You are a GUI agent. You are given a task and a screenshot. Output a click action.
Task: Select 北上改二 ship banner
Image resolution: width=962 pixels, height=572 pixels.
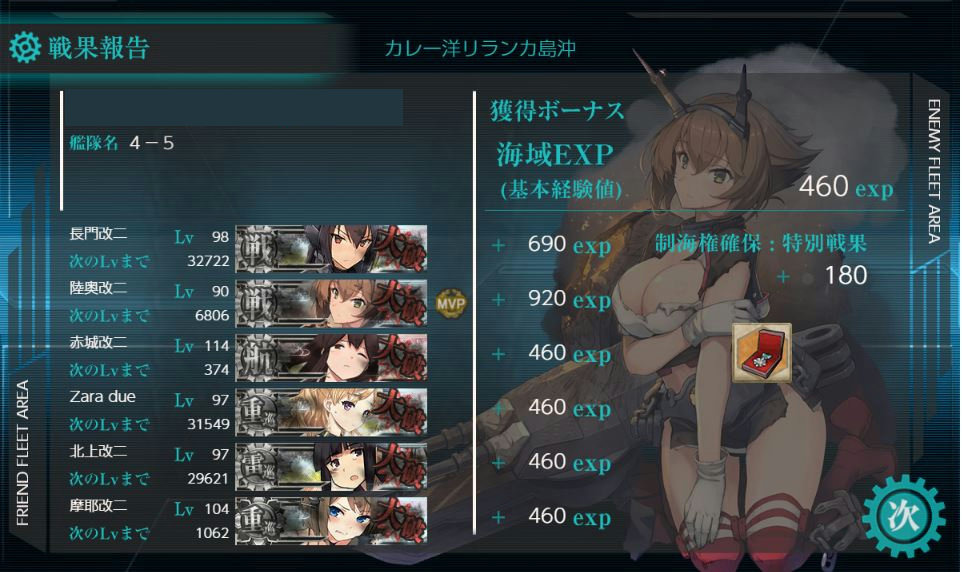pyautogui.click(x=331, y=466)
